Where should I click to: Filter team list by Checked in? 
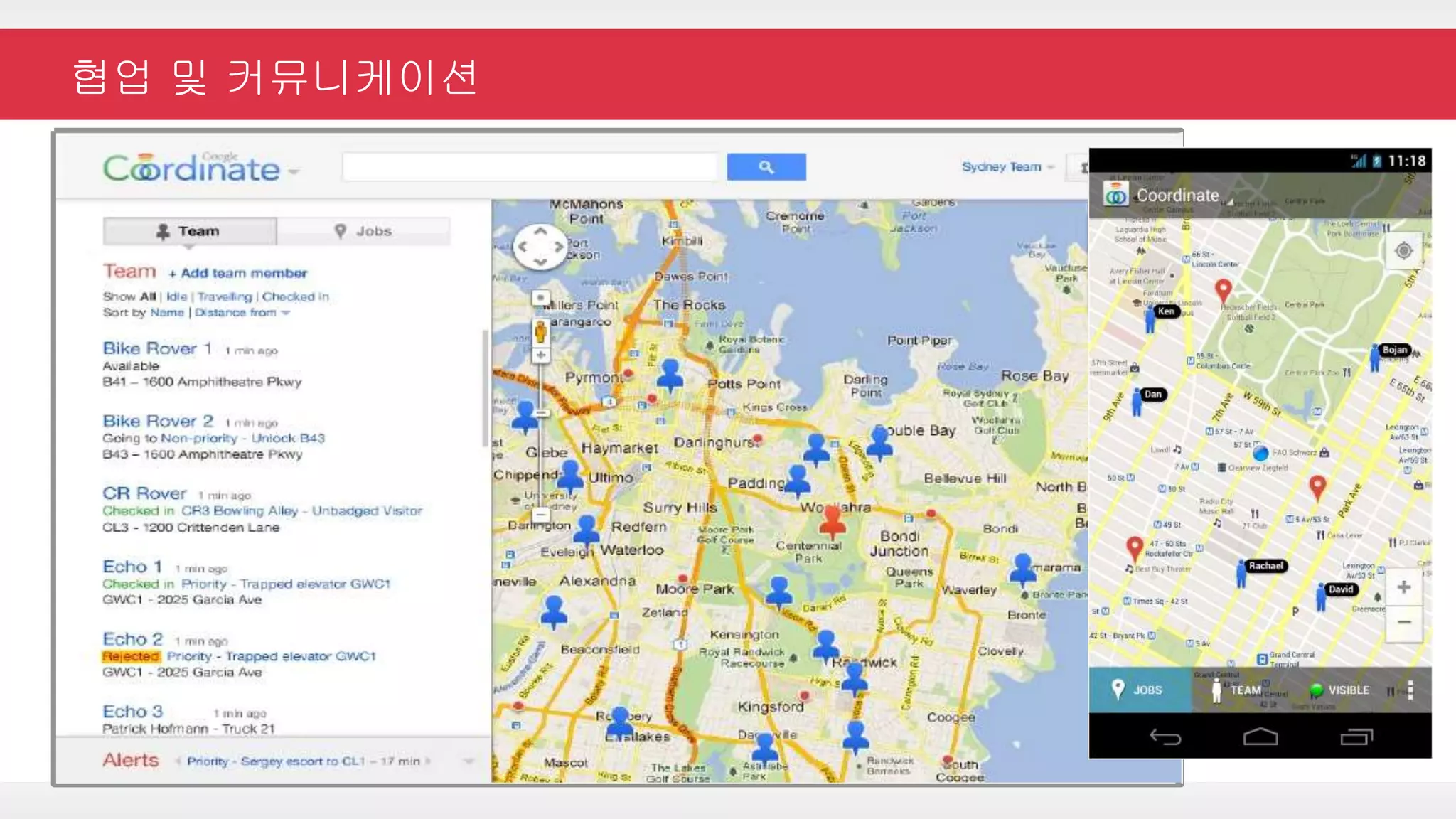(295, 296)
